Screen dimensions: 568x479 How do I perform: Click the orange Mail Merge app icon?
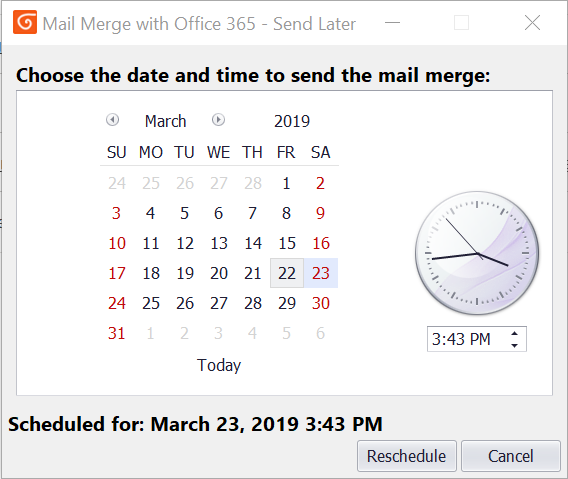pyautogui.click(x=25, y=22)
